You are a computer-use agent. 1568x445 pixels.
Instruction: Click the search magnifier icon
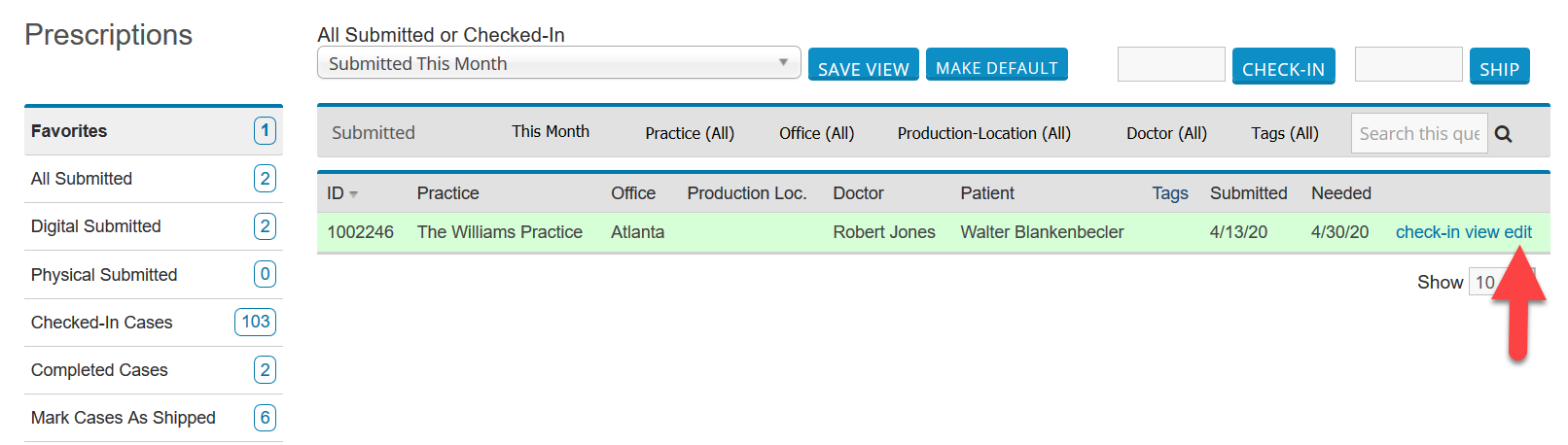(x=1503, y=134)
